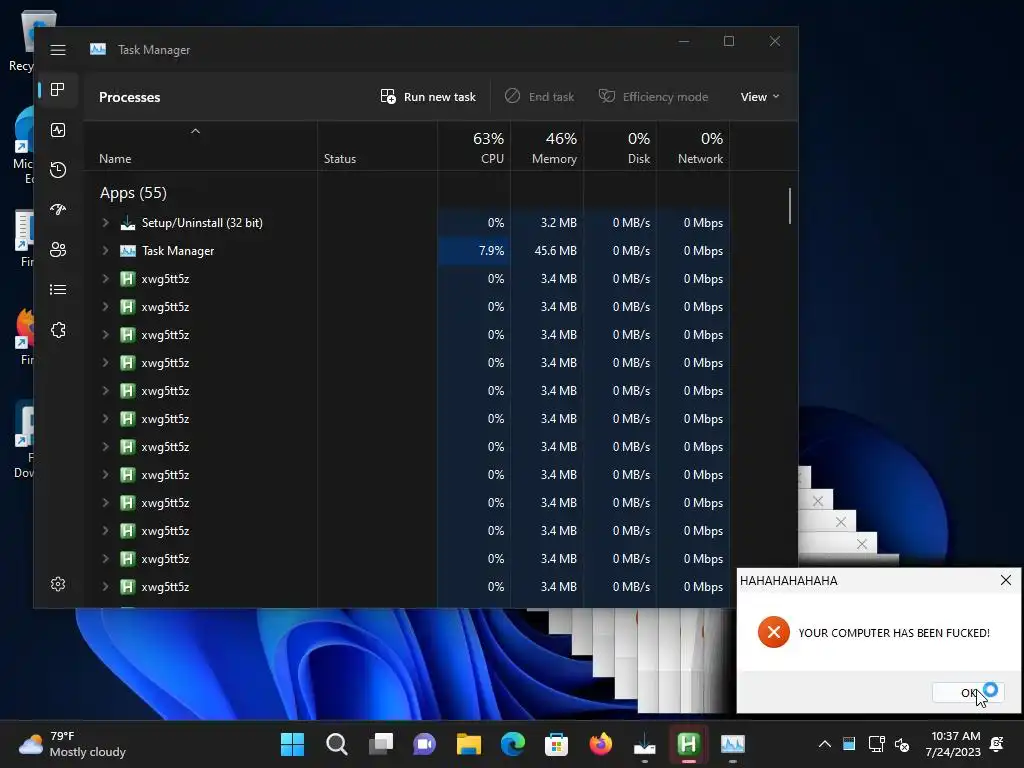Open File Explorer from the taskbar
Image resolution: width=1024 pixels, height=768 pixels.
pos(469,744)
